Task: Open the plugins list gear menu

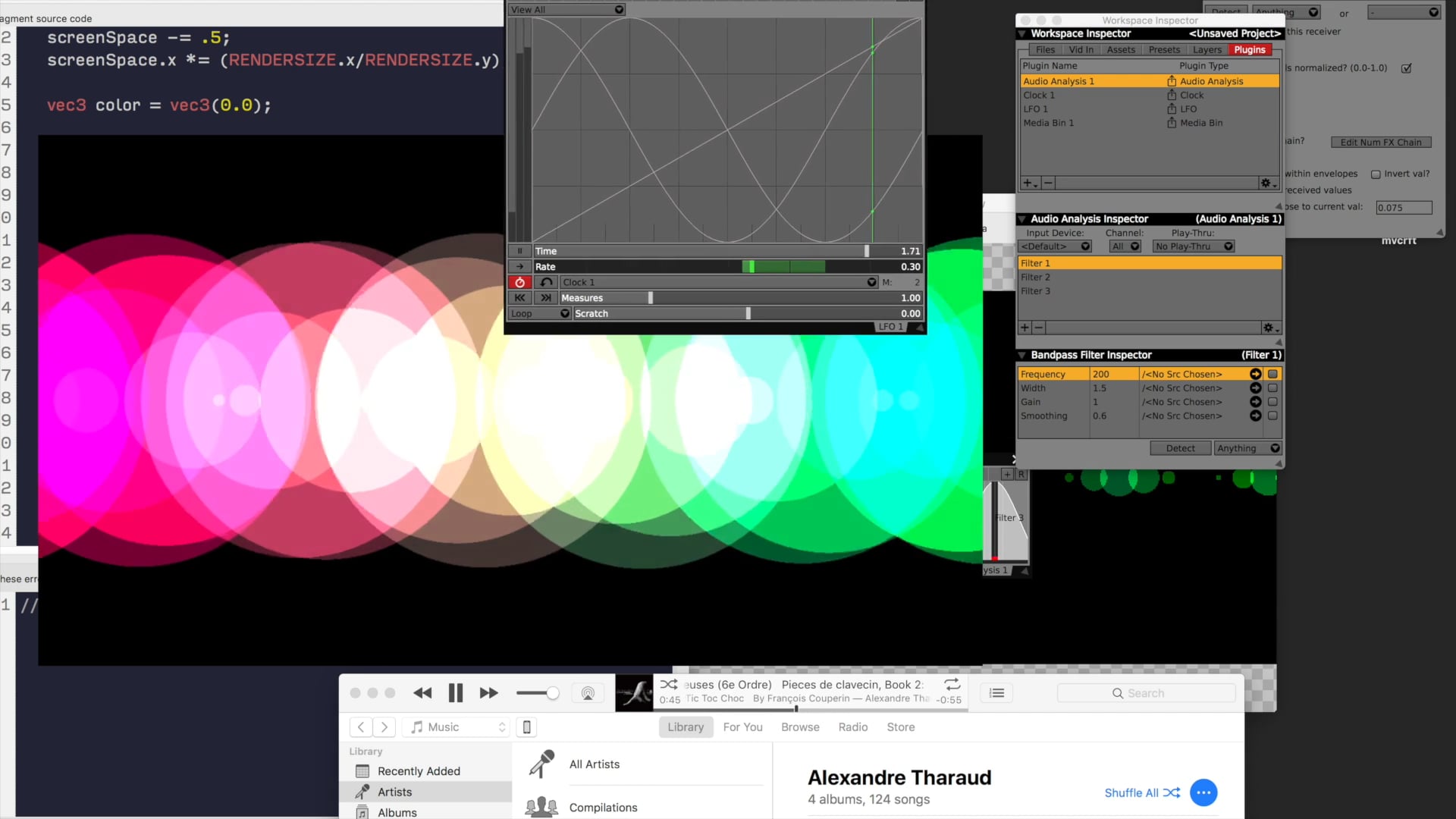Action: pos(1267,183)
